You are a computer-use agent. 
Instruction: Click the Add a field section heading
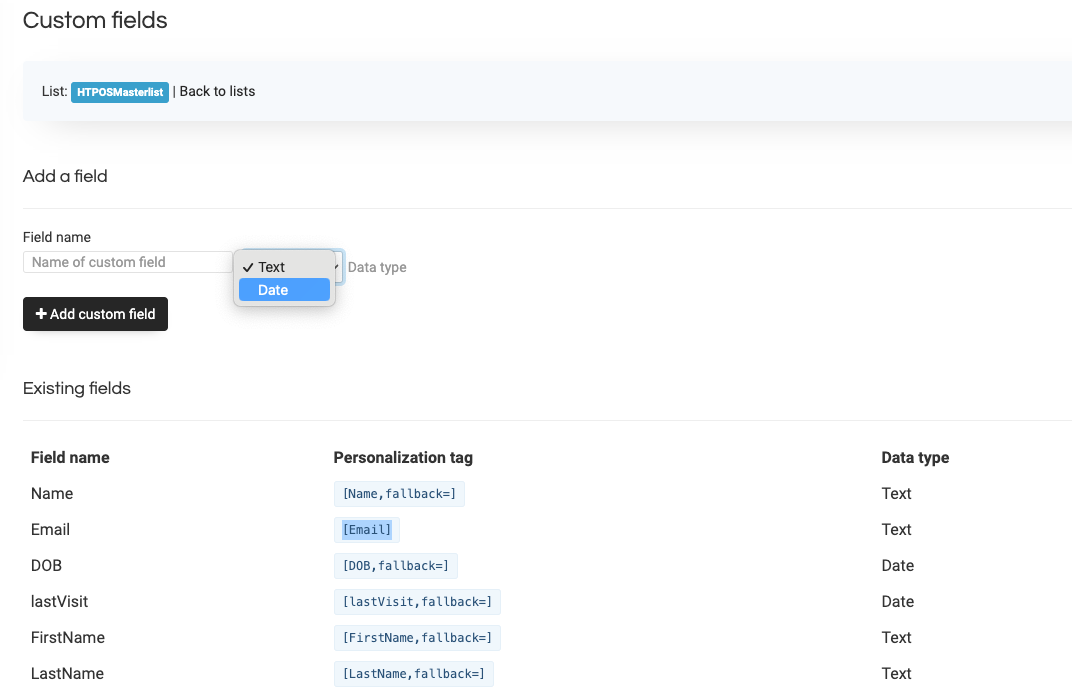tap(65, 176)
